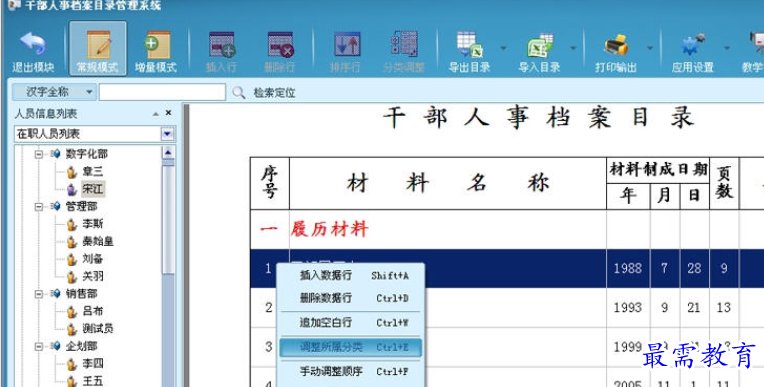Select person 秦始皇 in tree
764x387 pixels.
tap(98, 242)
